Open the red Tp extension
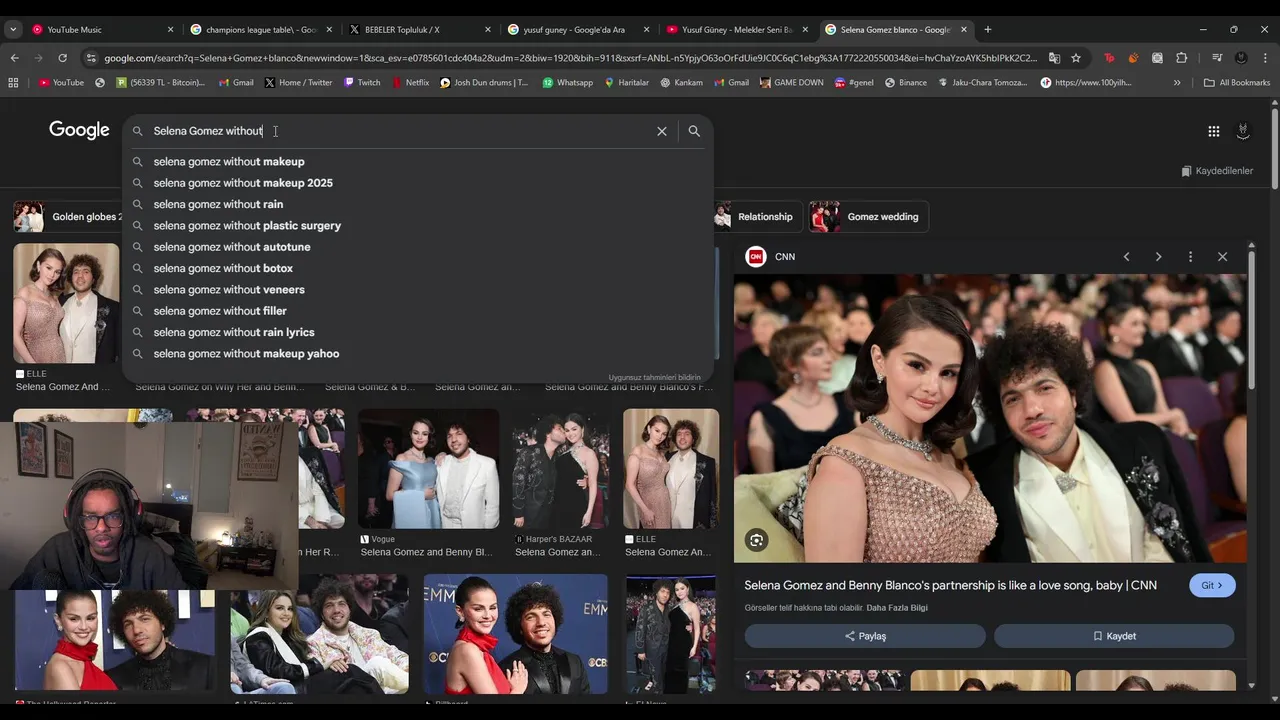The image size is (1280, 720). pos(1109,58)
